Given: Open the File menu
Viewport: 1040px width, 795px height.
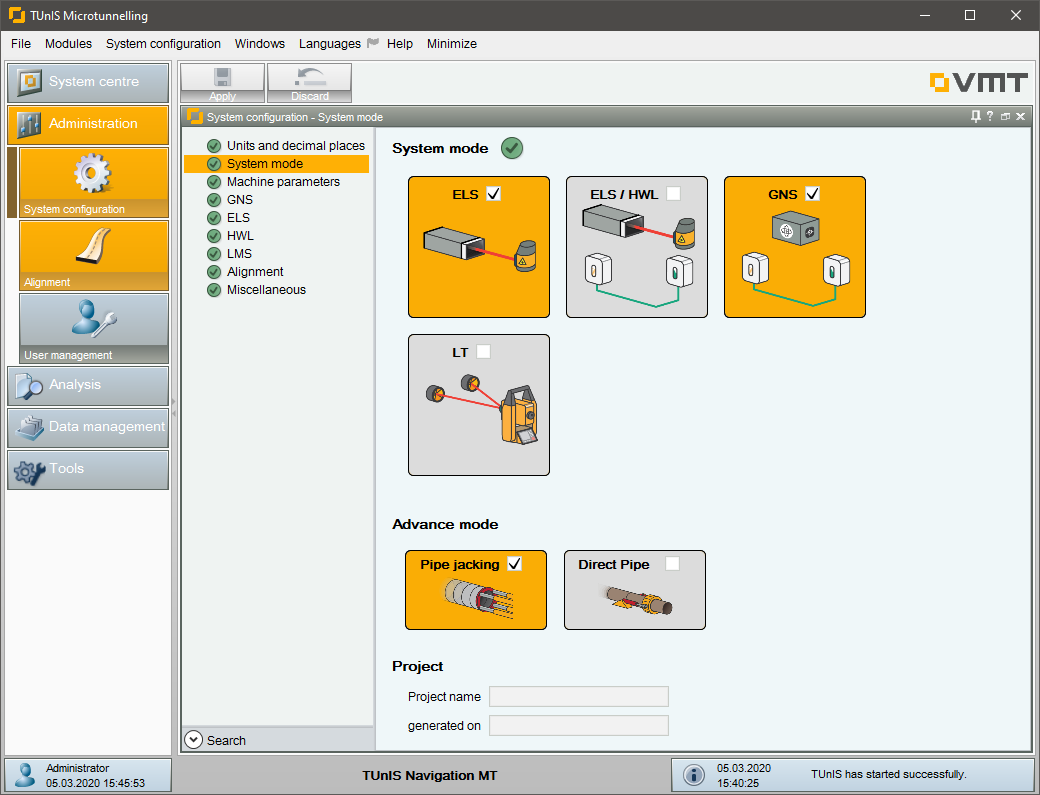Looking at the screenshot, I should (x=21, y=44).
